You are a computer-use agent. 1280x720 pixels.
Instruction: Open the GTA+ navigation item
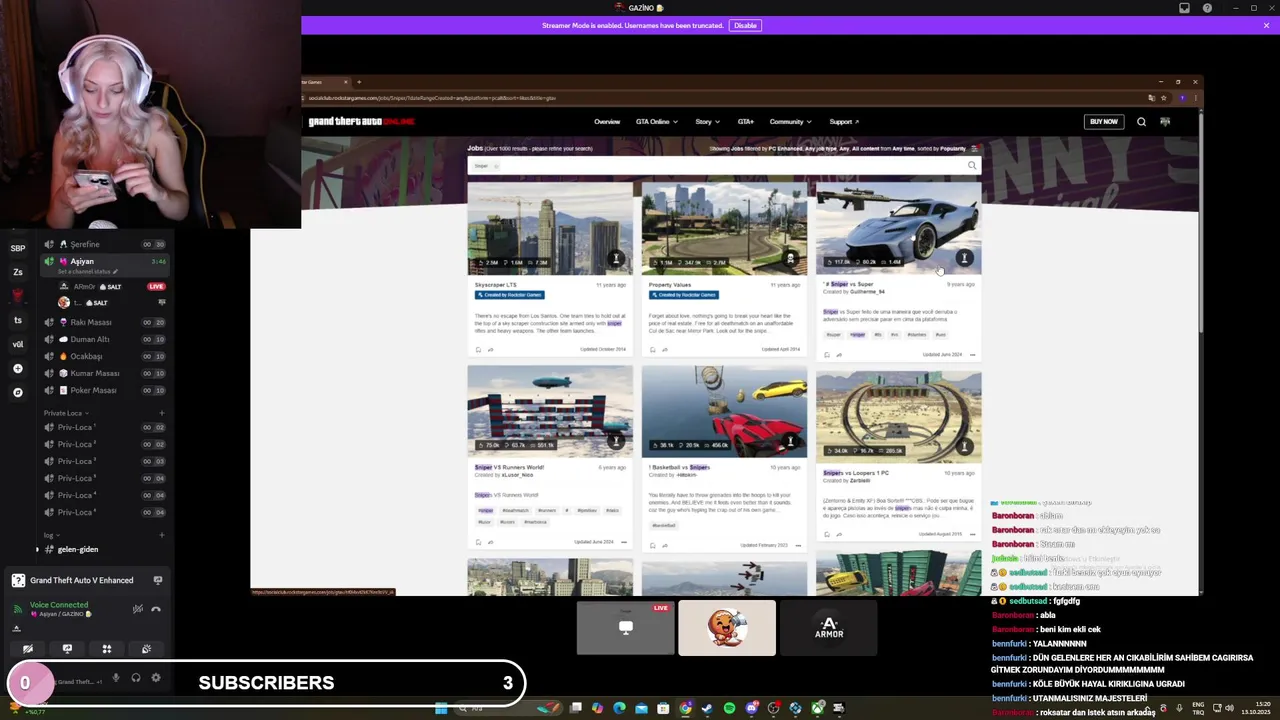coord(745,122)
